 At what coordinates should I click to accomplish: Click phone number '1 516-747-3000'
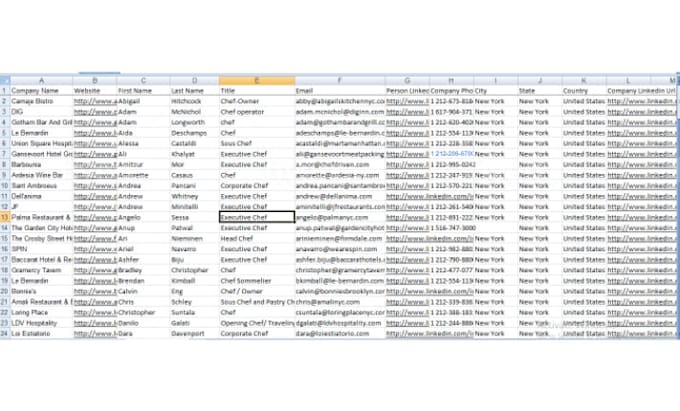point(453,228)
